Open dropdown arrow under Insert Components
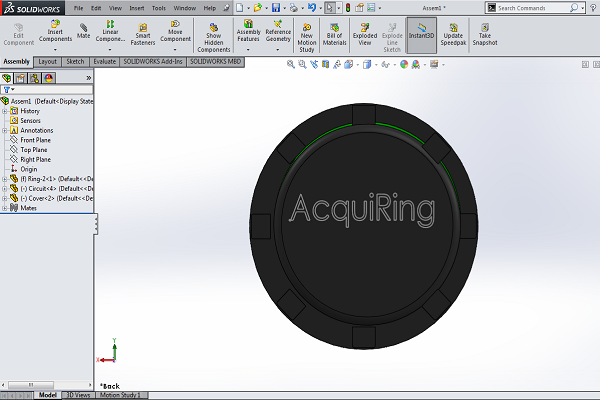The height and width of the screenshot is (400, 600). [x=55, y=49]
